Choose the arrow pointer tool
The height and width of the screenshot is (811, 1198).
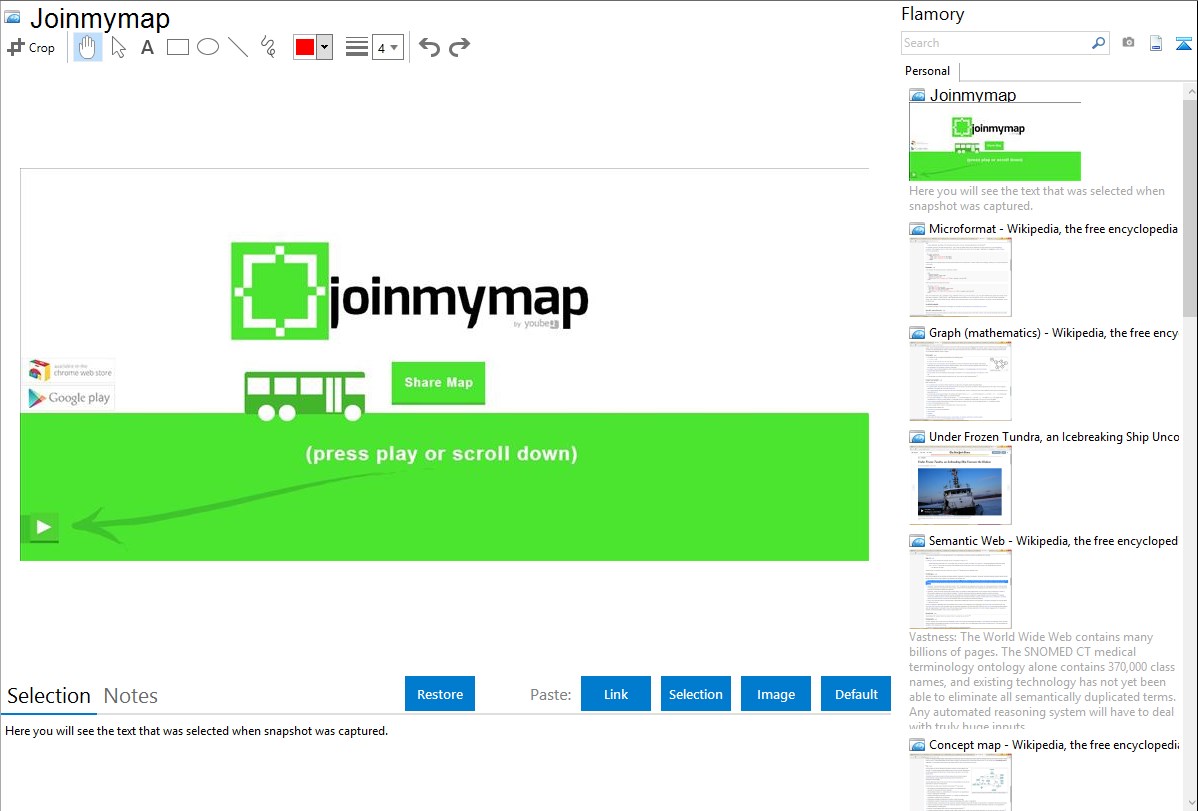pos(118,47)
